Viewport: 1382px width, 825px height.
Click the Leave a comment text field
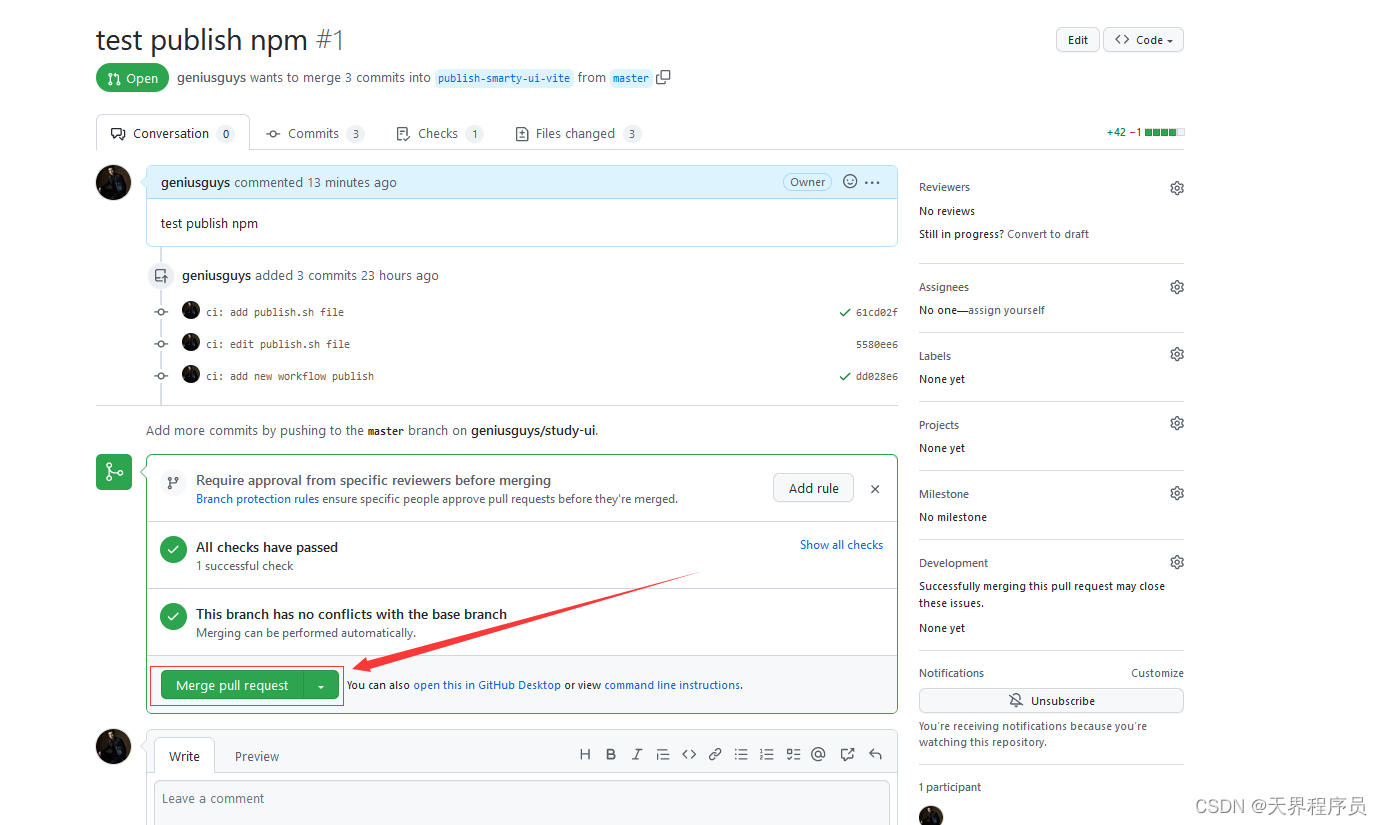pyautogui.click(x=522, y=802)
